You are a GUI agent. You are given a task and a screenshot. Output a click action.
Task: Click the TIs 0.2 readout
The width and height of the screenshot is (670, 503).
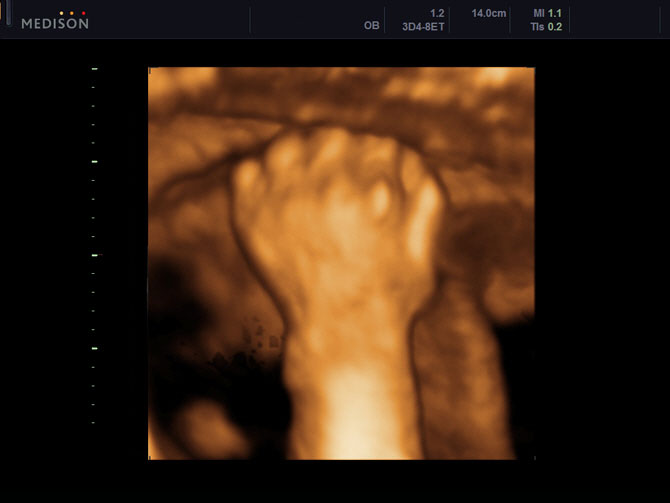(x=546, y=26)
